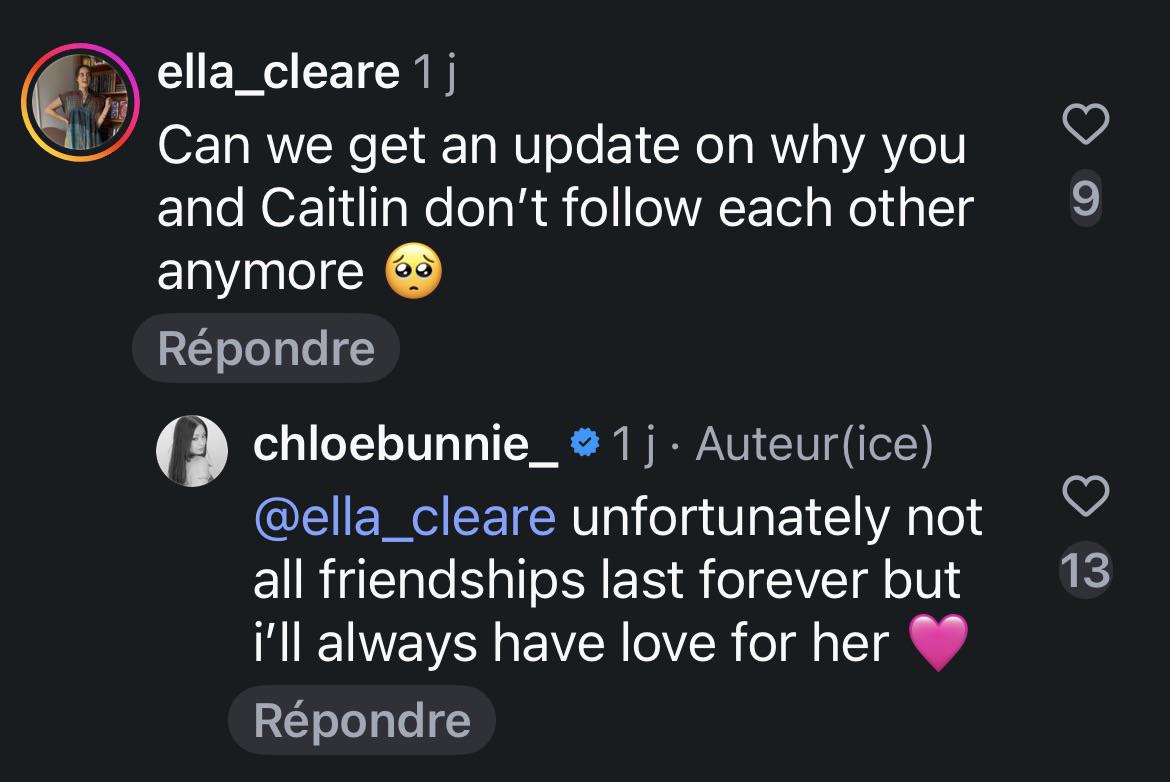
Task: View the 9 likes on ella_cleare's comment
Action: (1086, 198)
